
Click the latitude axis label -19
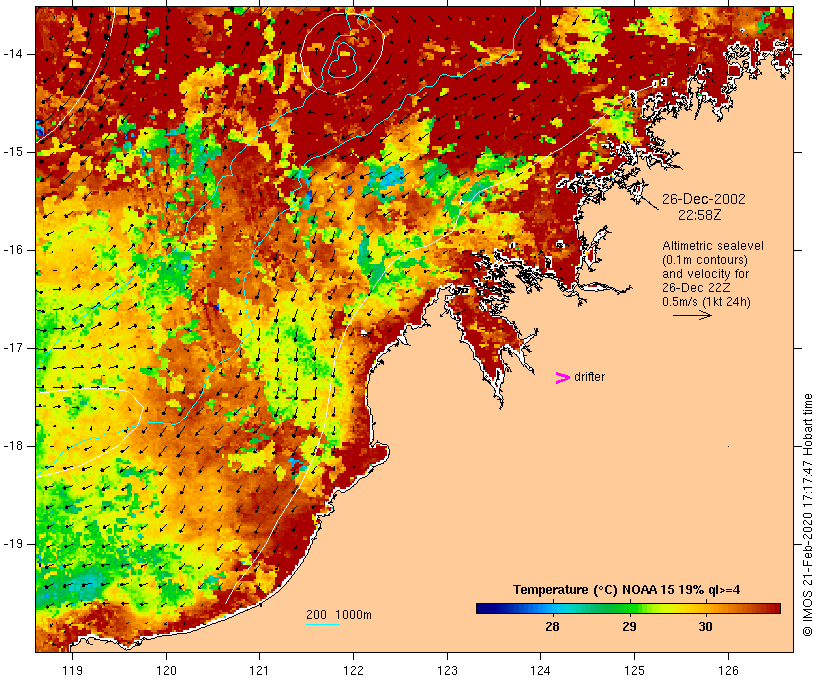12,544
